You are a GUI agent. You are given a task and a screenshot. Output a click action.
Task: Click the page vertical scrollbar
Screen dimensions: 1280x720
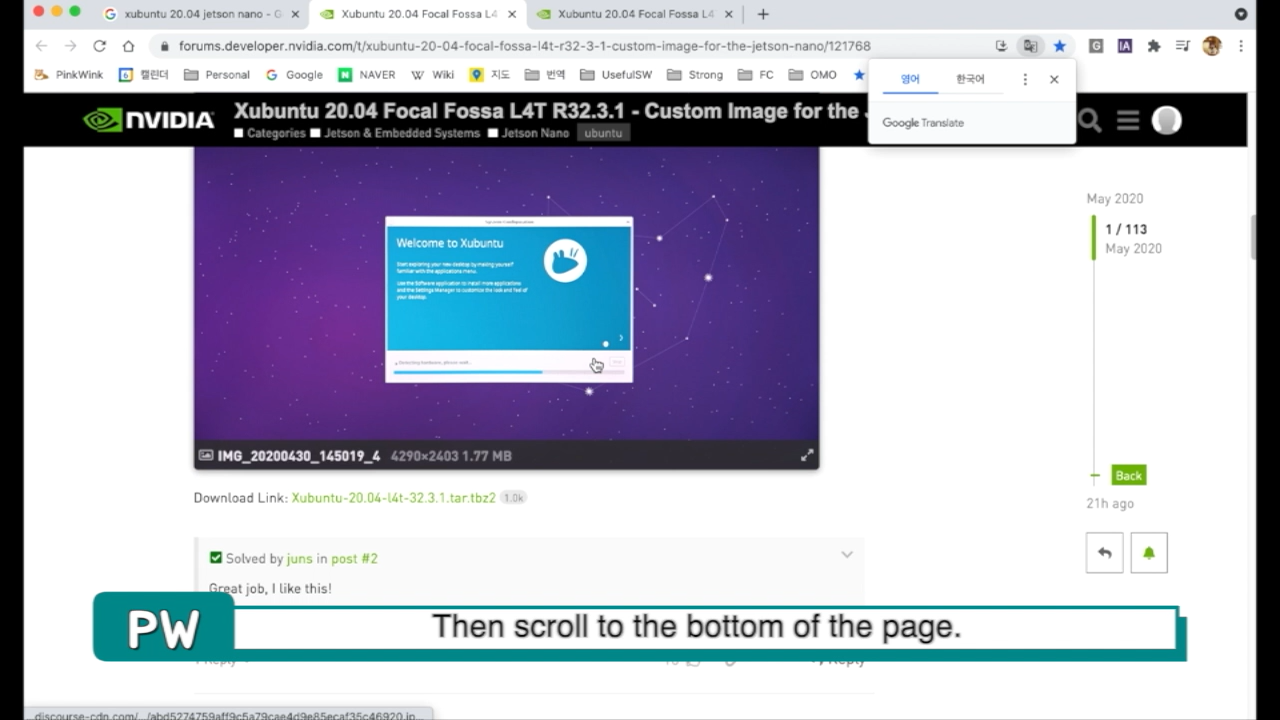(x=1253, y=236)
